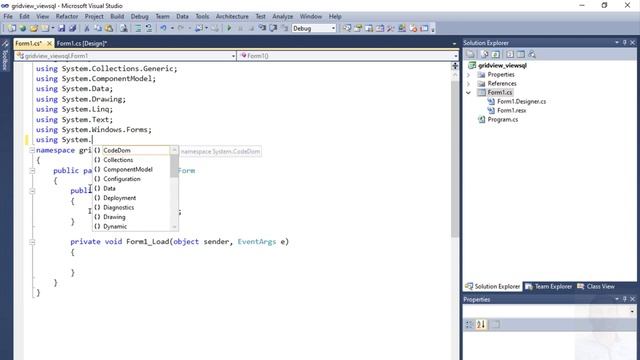The height and width of the screenshot is (360, 640).
Task: Close the Form1.cs editor tab
Action: point(49,43)
